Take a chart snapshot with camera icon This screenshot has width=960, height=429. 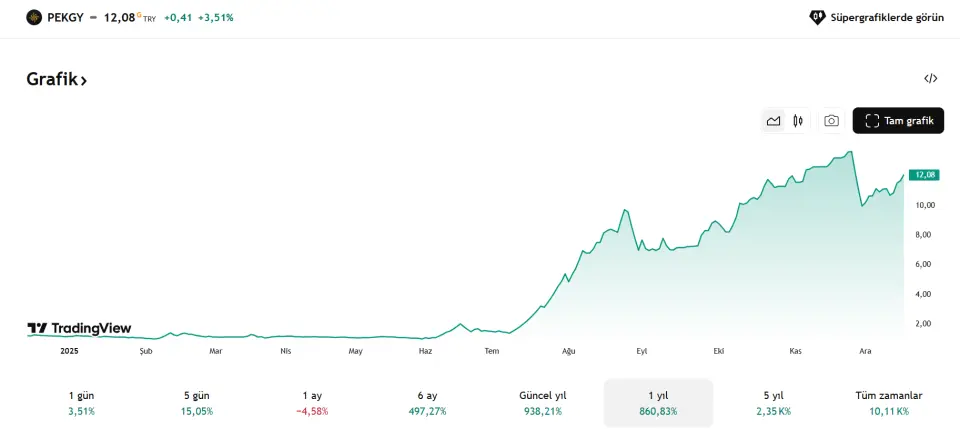tap(831, 121)
